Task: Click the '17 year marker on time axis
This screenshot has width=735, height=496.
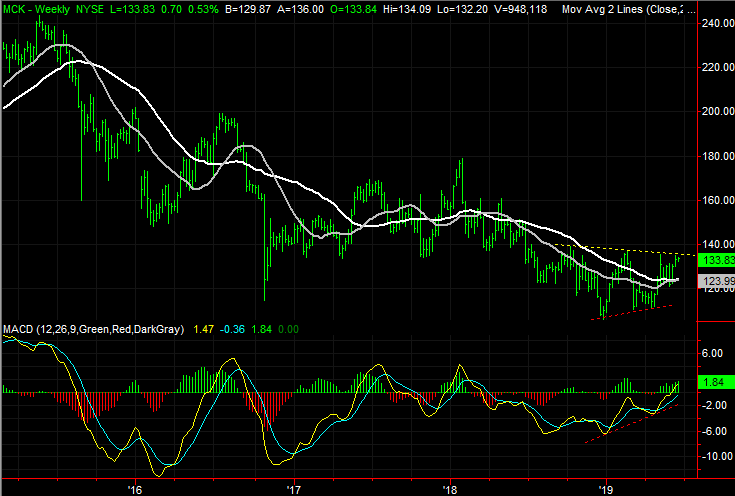Action: 293,489
